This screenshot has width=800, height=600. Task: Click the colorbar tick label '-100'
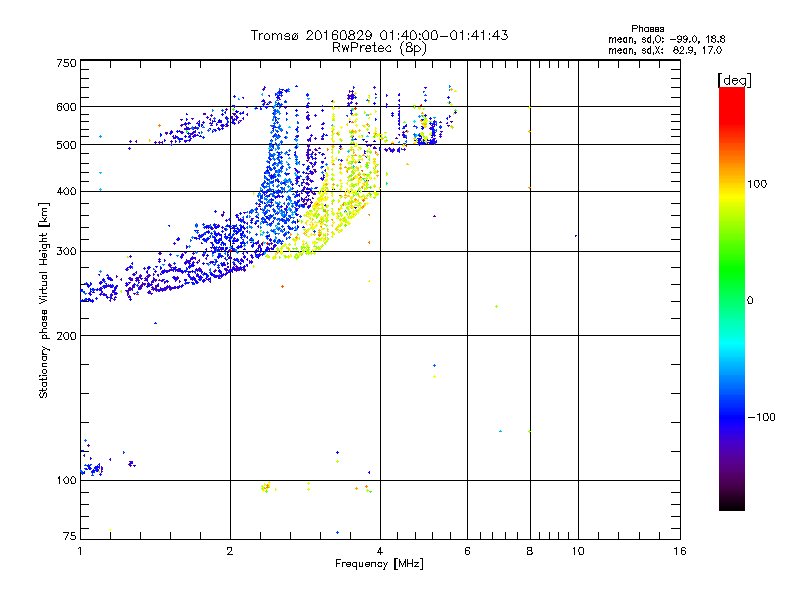point(762,417)
